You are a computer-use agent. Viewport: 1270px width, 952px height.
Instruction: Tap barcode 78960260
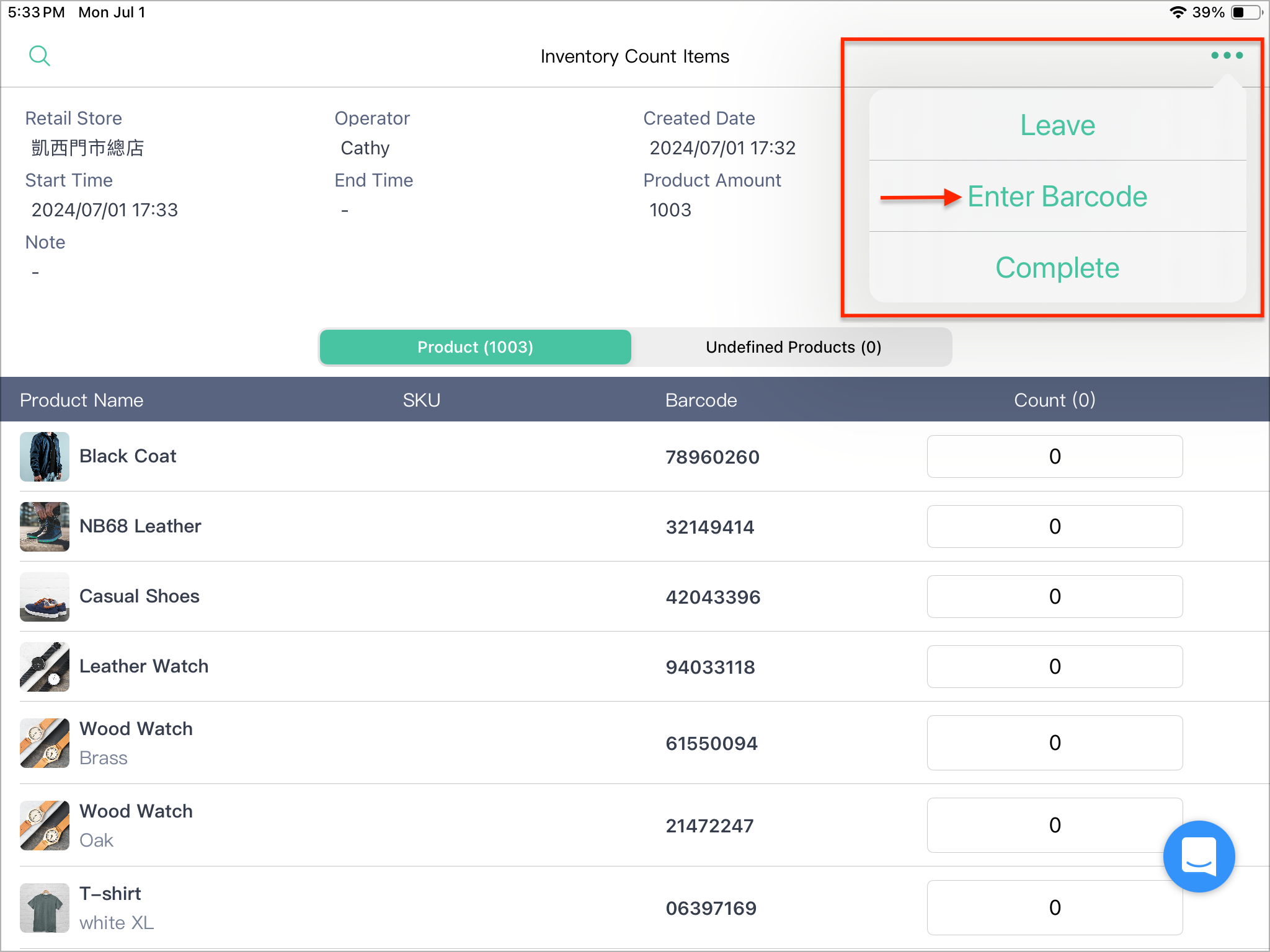click(713, 457)
